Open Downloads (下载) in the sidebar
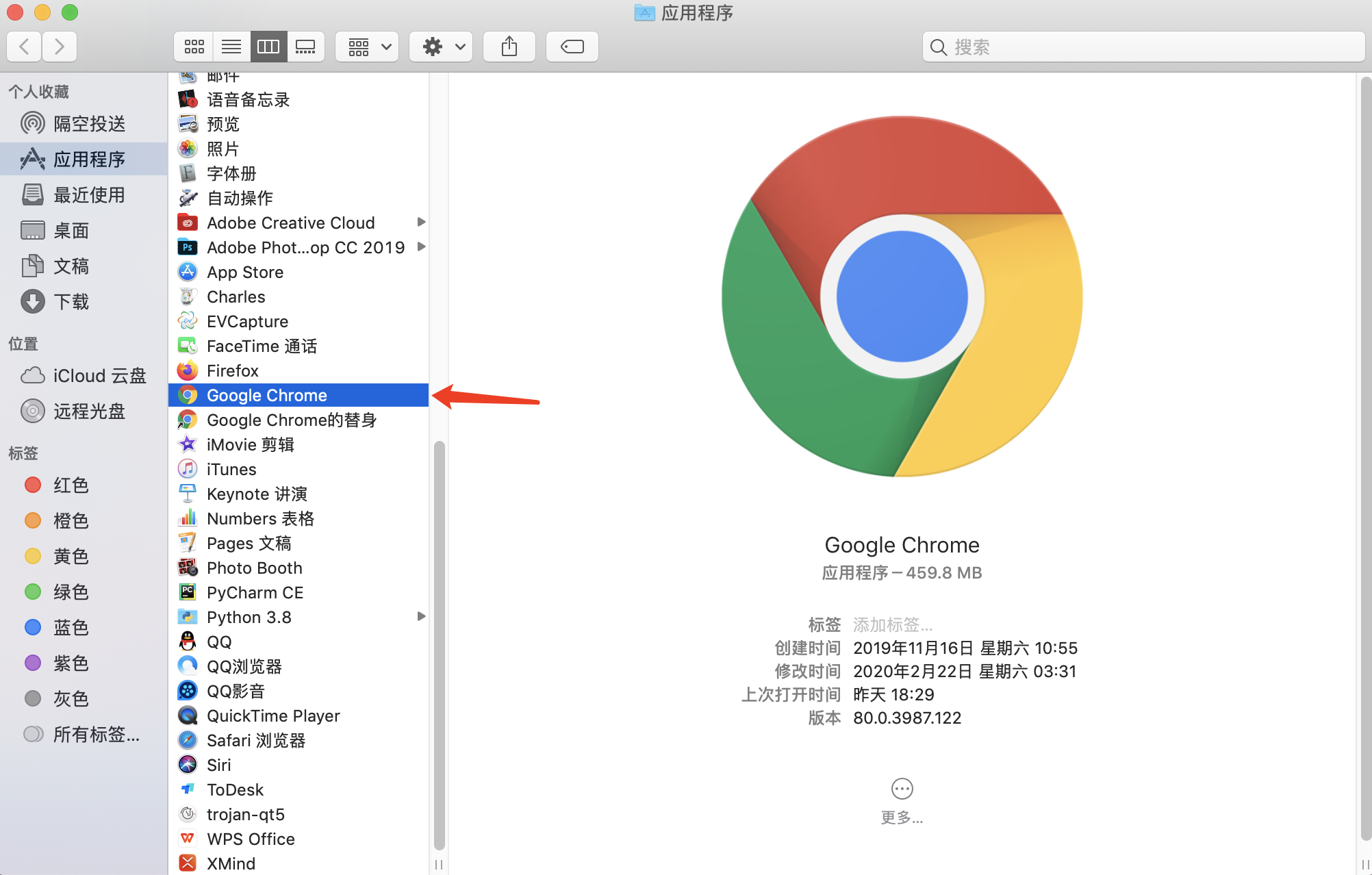1372x875 pixels. coord(71,302)
